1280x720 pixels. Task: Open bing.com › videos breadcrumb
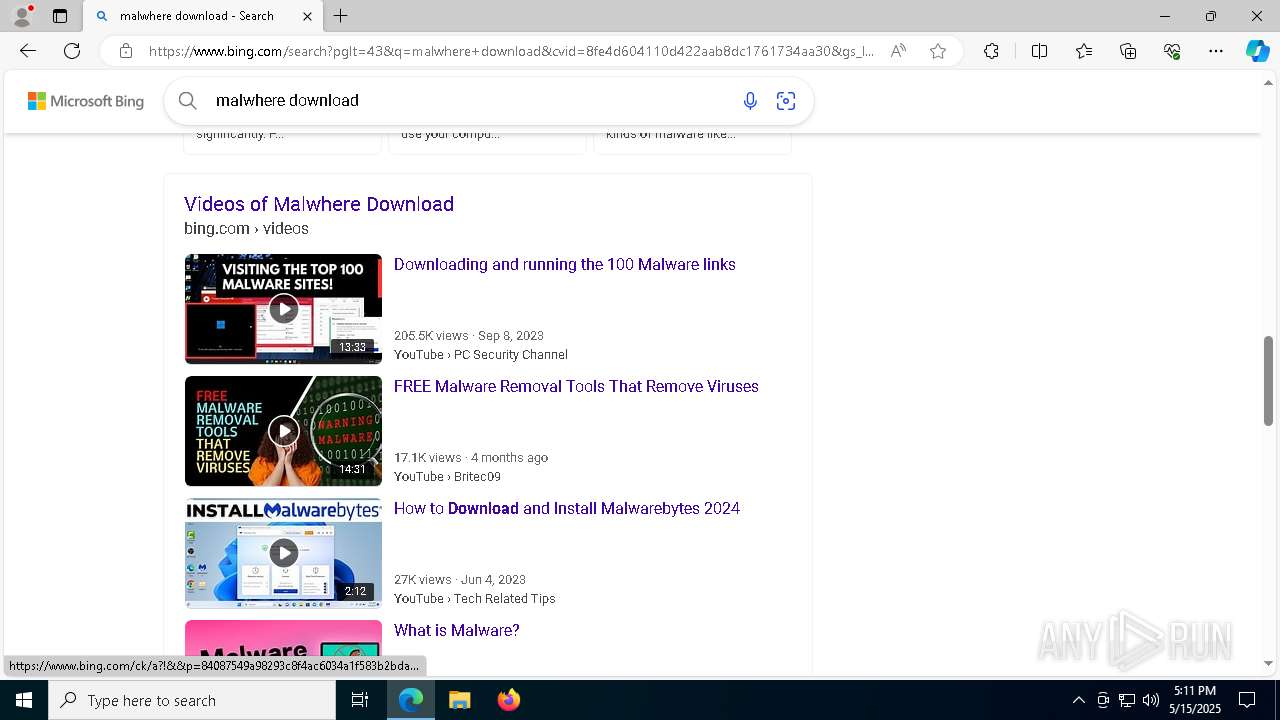click(246, 229)
